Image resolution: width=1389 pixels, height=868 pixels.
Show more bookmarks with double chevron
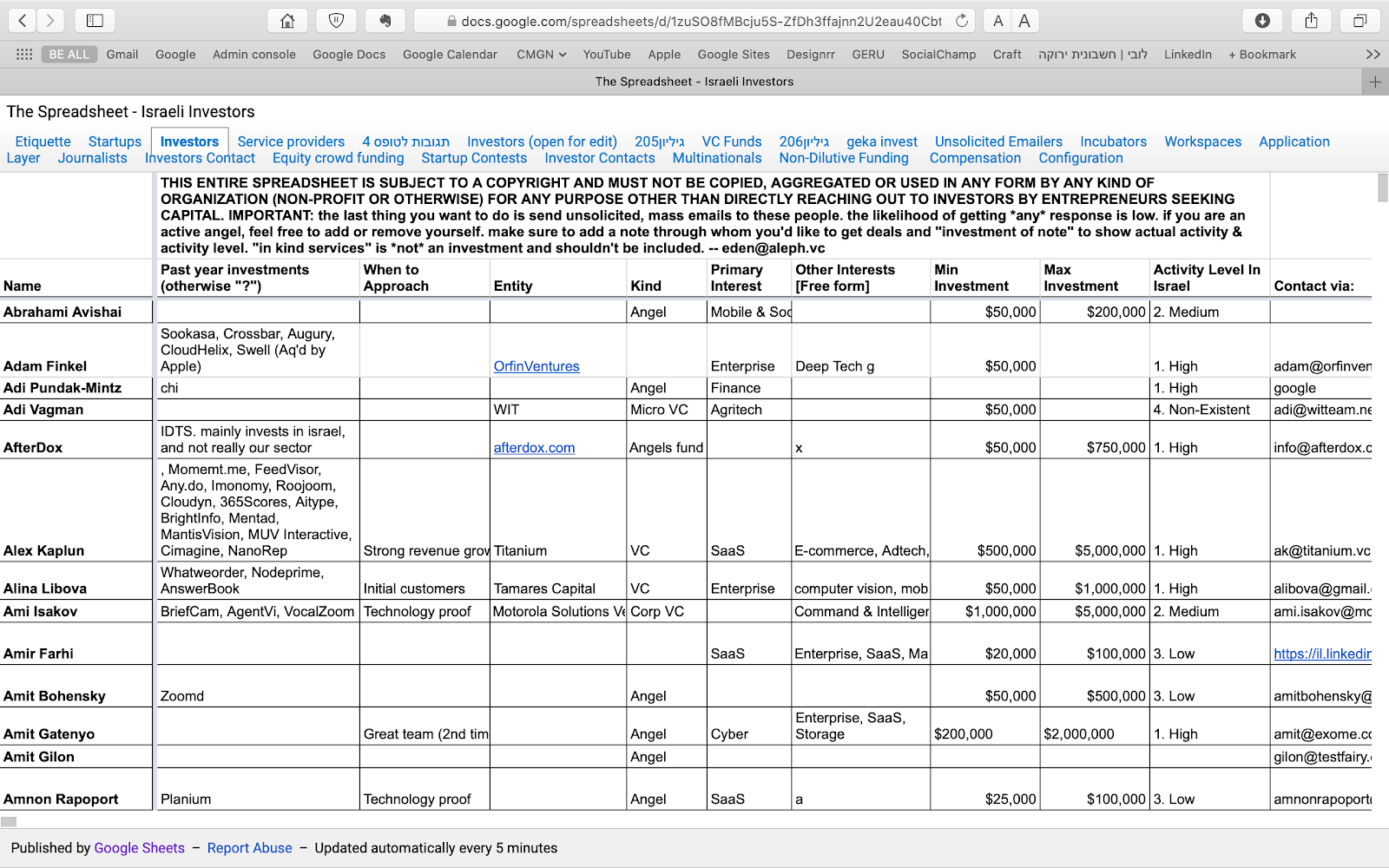coord(1373,54)
